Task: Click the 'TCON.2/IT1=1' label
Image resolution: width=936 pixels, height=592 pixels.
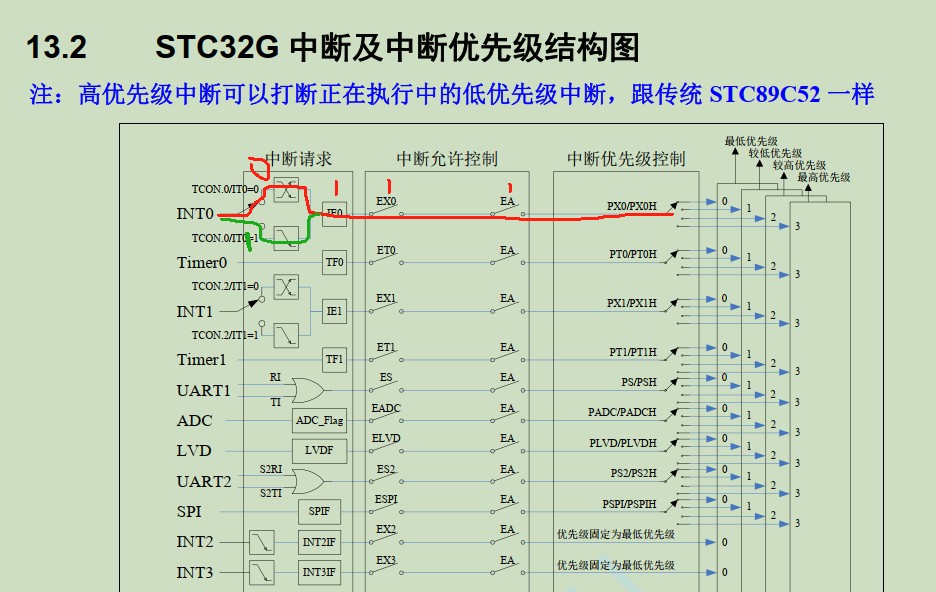Action: tap(225, 335)
